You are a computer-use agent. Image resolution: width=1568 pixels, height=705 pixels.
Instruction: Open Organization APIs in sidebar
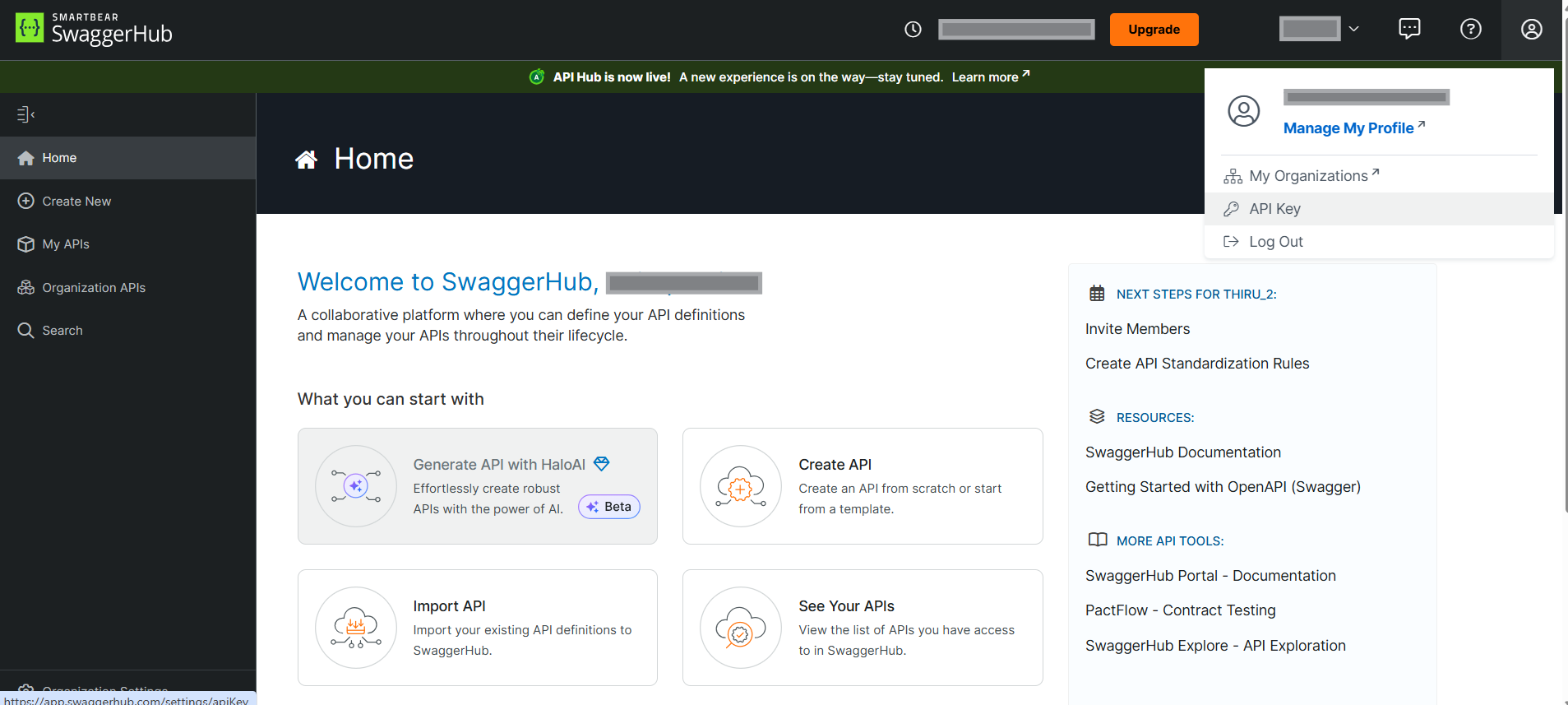point(127,287)
